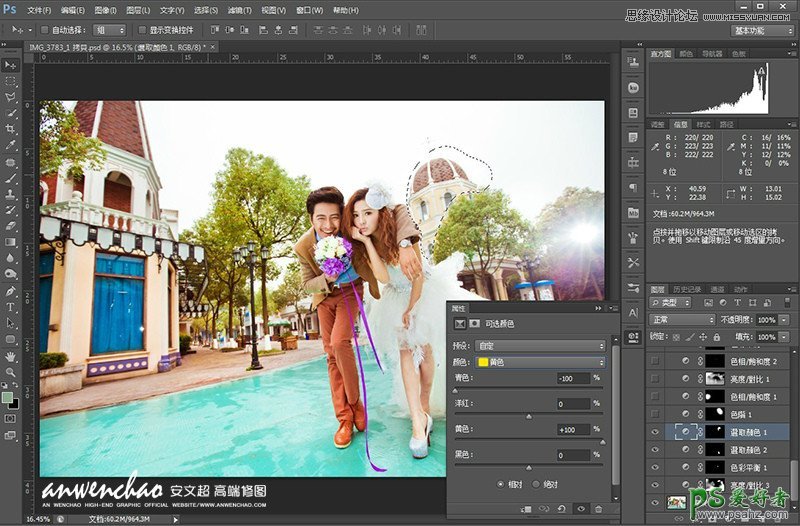Click the trash icon in Properties panel
This screenshot has height=526, width=800.
600,509
